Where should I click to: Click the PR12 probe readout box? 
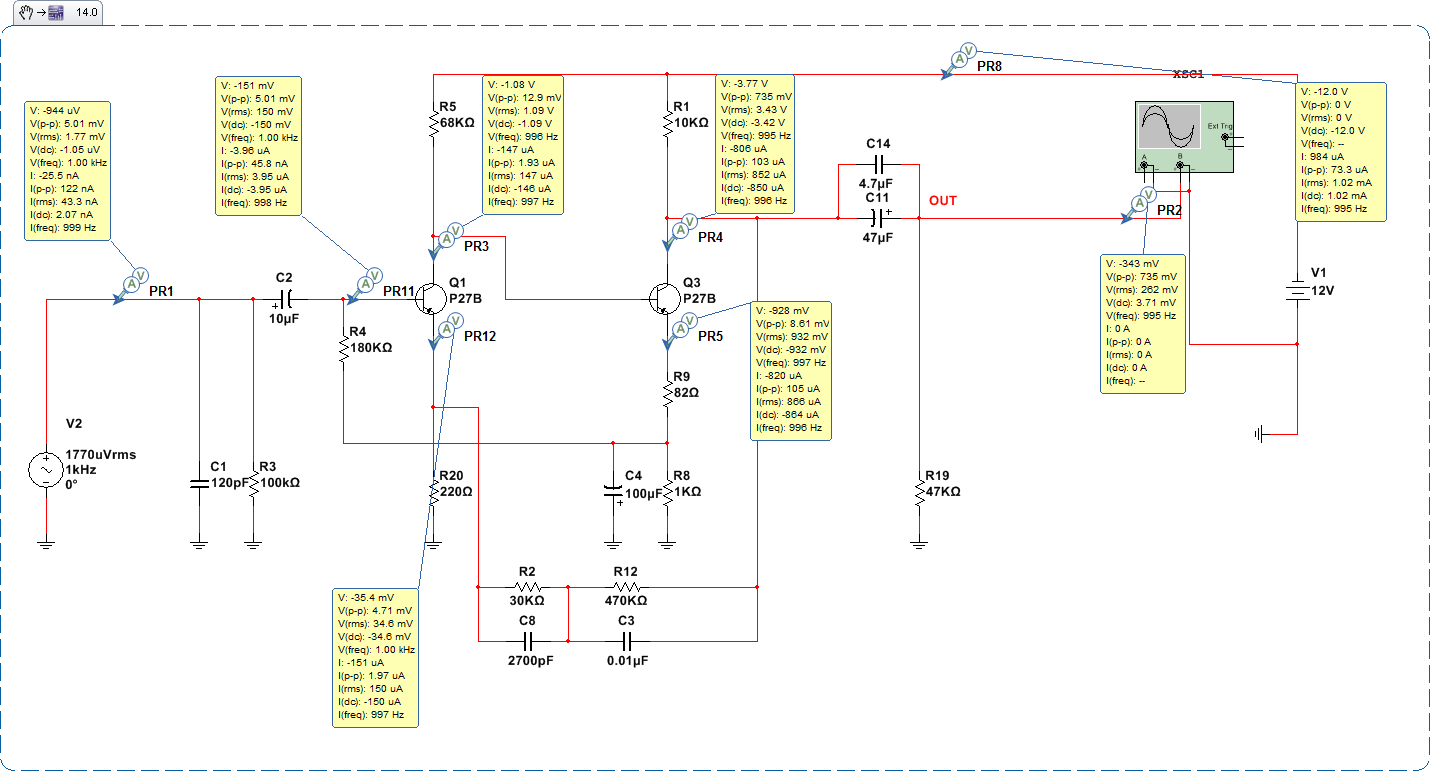tap(376, 658)
